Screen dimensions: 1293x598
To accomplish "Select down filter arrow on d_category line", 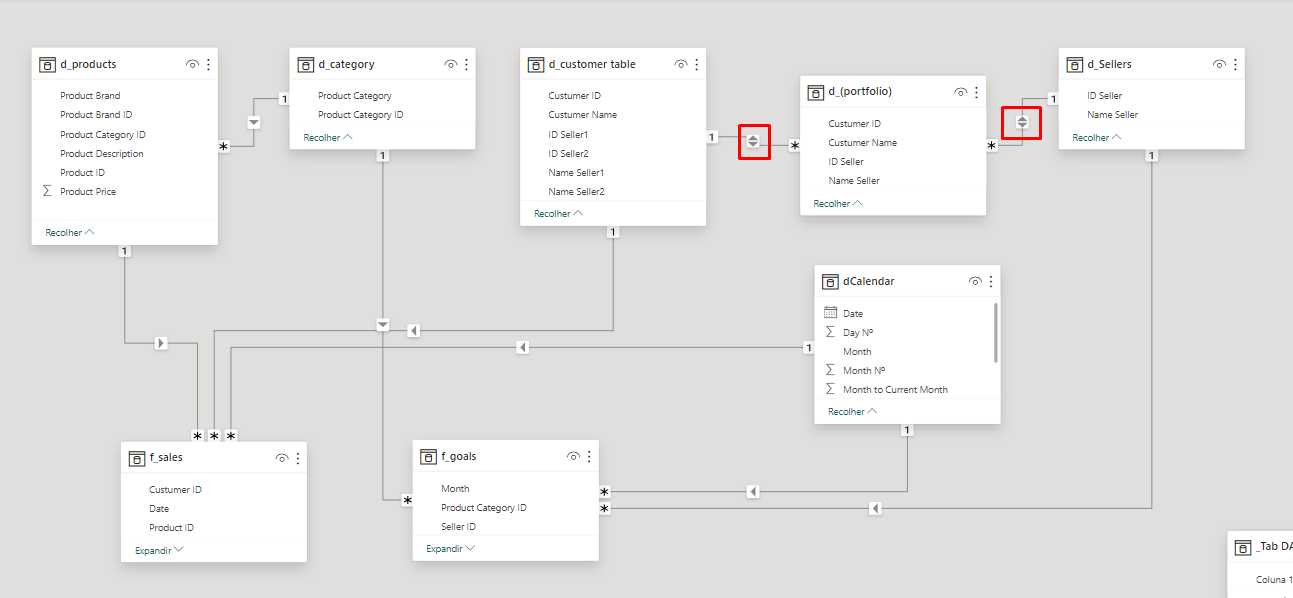I will pyautogui.click(x=382, y=324).
